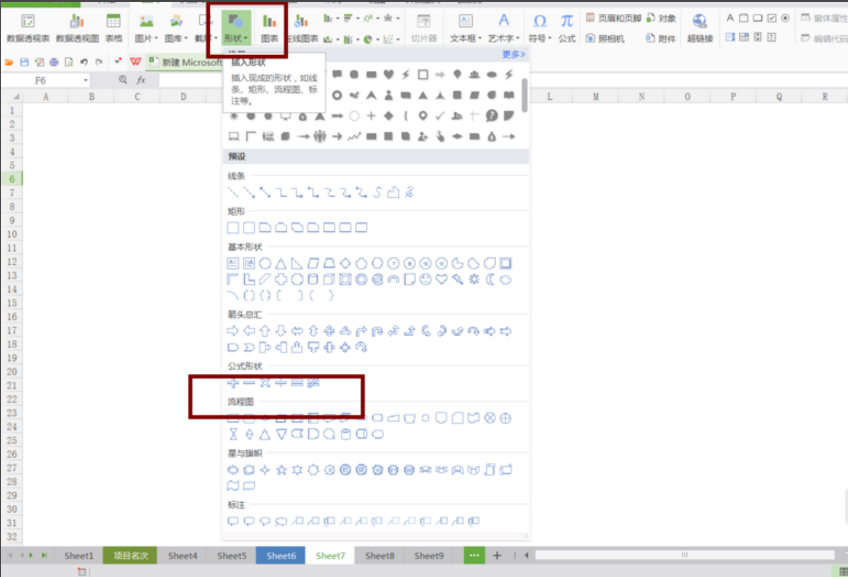848x577 pixels.
Task: Select the straight line shape
Action: point(233,192)
